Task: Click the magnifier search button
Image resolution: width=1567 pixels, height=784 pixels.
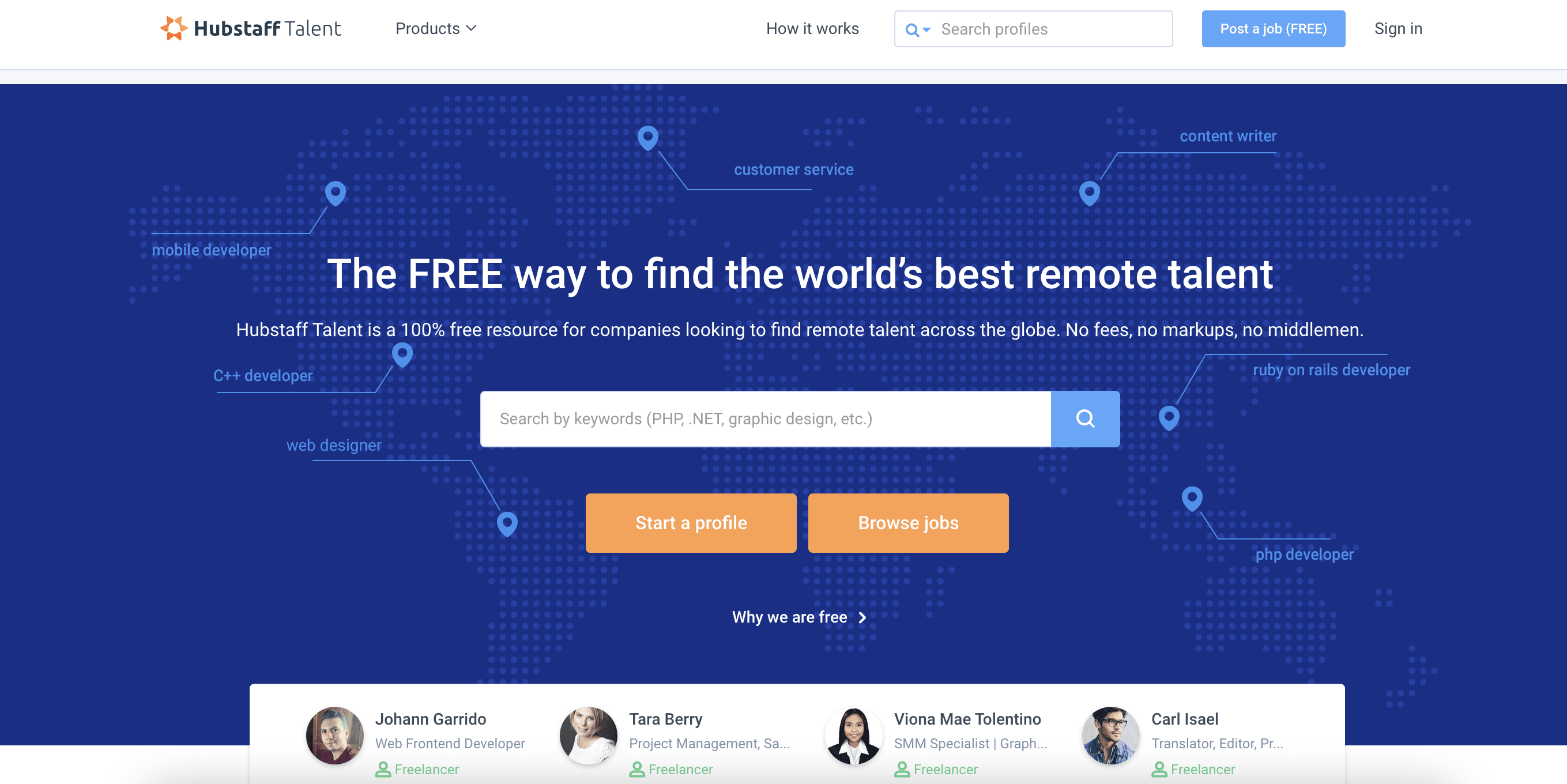Action: 1085,419
